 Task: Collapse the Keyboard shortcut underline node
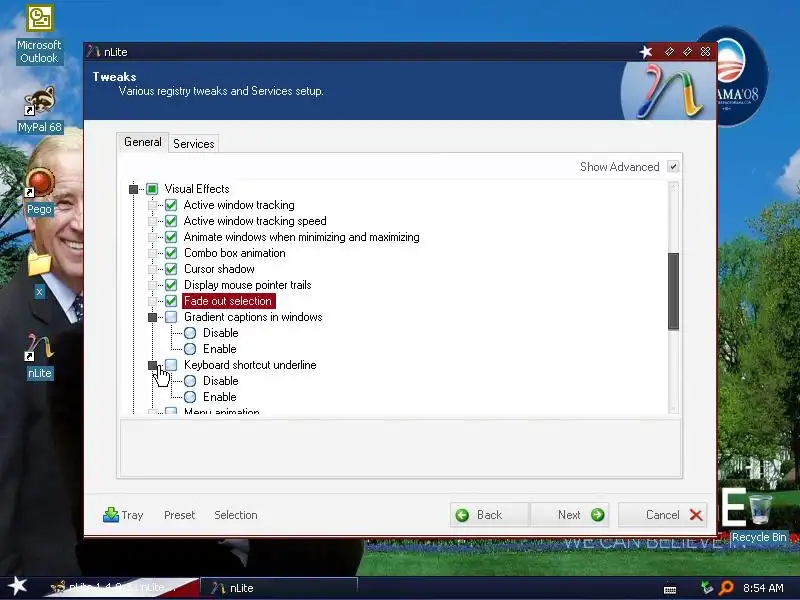(x=152, y=365)
